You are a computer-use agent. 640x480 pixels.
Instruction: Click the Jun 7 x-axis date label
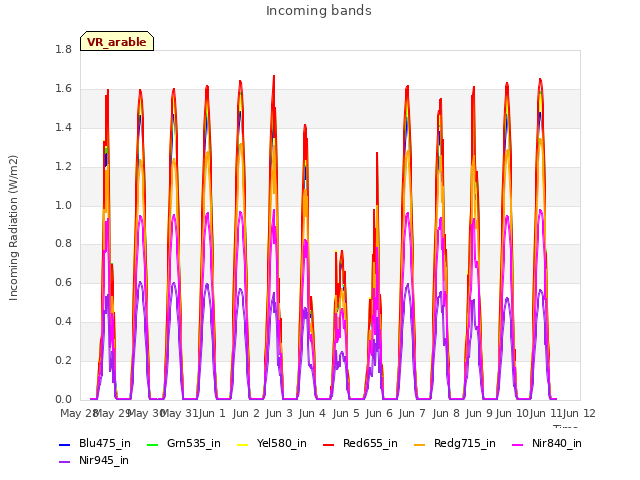pyautogui.click(x=412, y=413)
